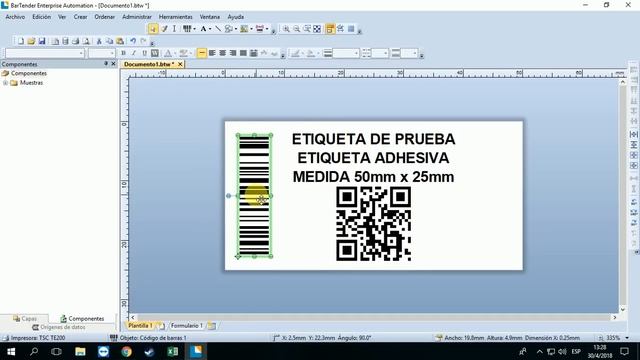Open the zoom percentage dropdown arrow
Viewport: 640px width, 360px height.
pos(627,338)
